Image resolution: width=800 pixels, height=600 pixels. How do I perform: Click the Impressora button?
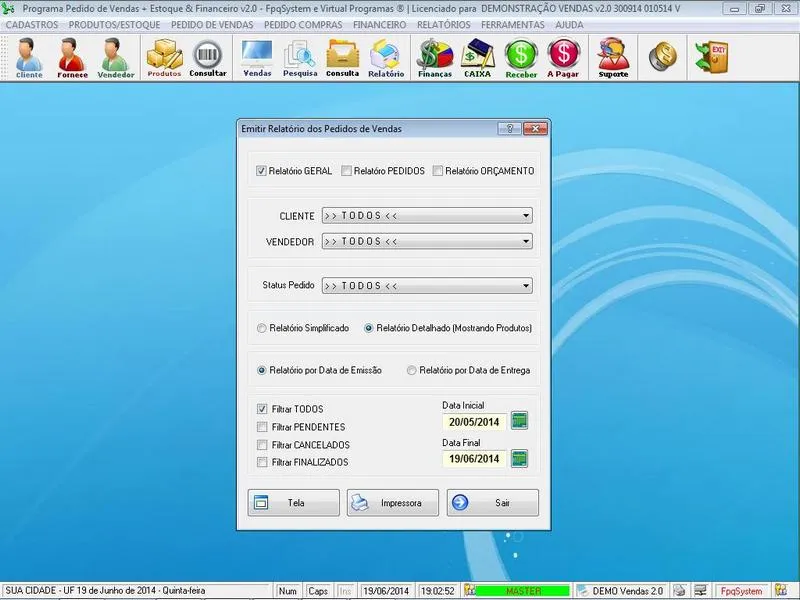[393, 503]
